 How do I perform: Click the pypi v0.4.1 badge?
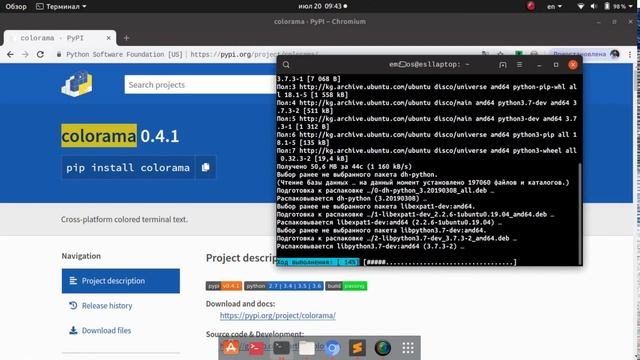[x=224, y=286]
